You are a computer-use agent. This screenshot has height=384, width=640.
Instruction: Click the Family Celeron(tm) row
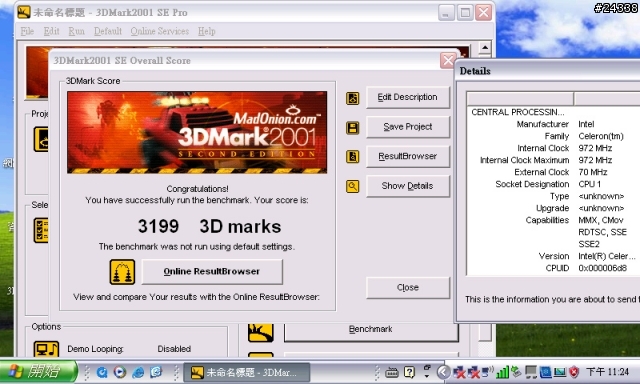click(x=553, y=136)
